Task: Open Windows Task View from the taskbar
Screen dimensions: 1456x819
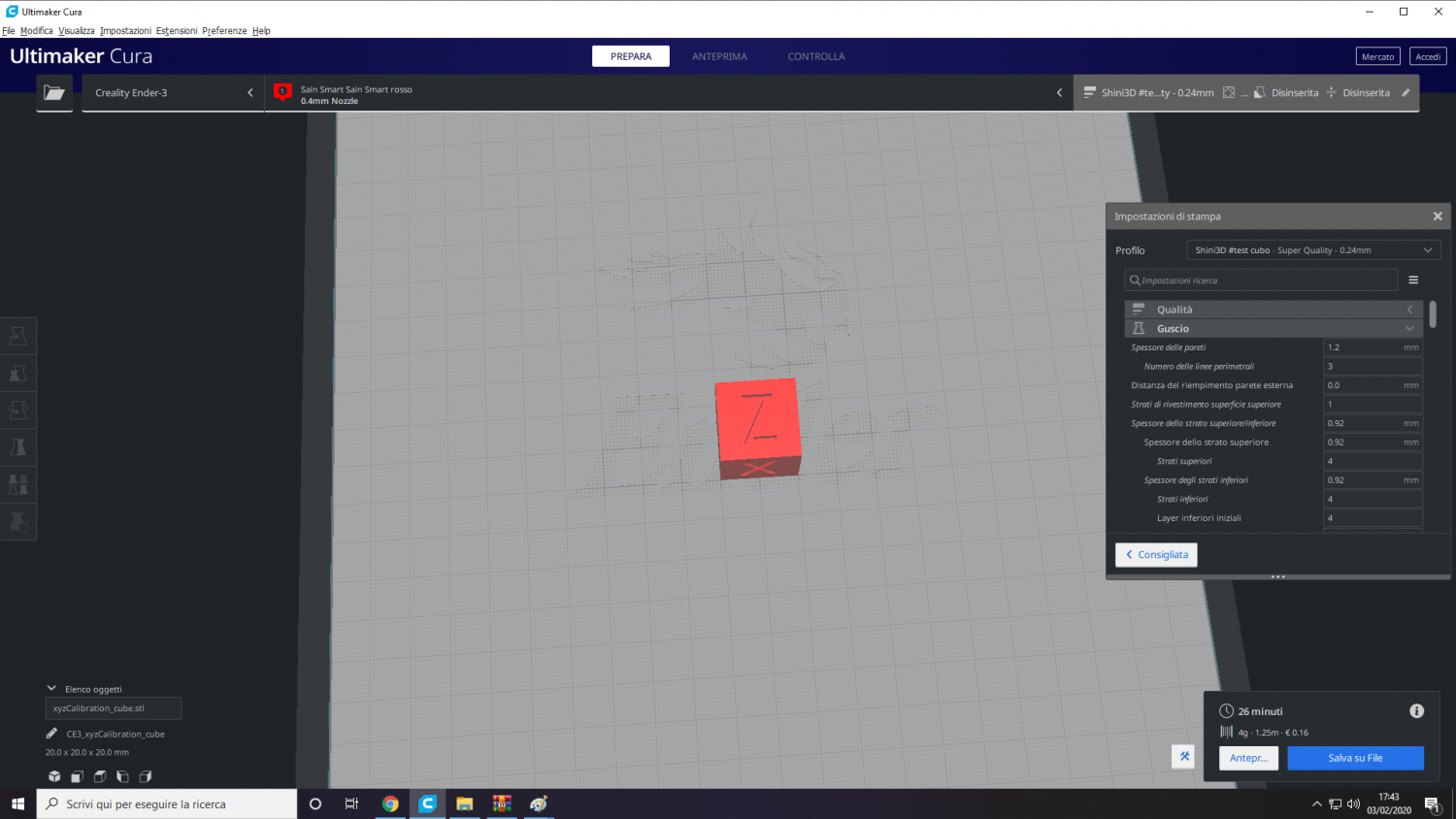Action: pos(351,803)
